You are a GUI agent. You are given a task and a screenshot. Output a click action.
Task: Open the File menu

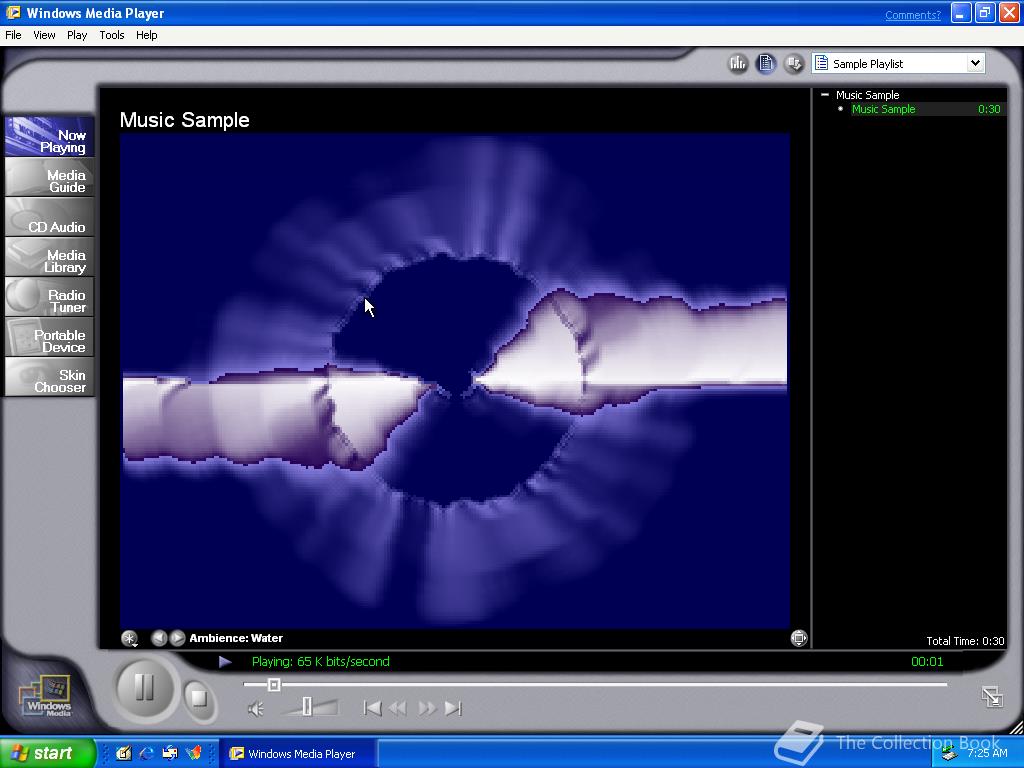tap(13, 35)
